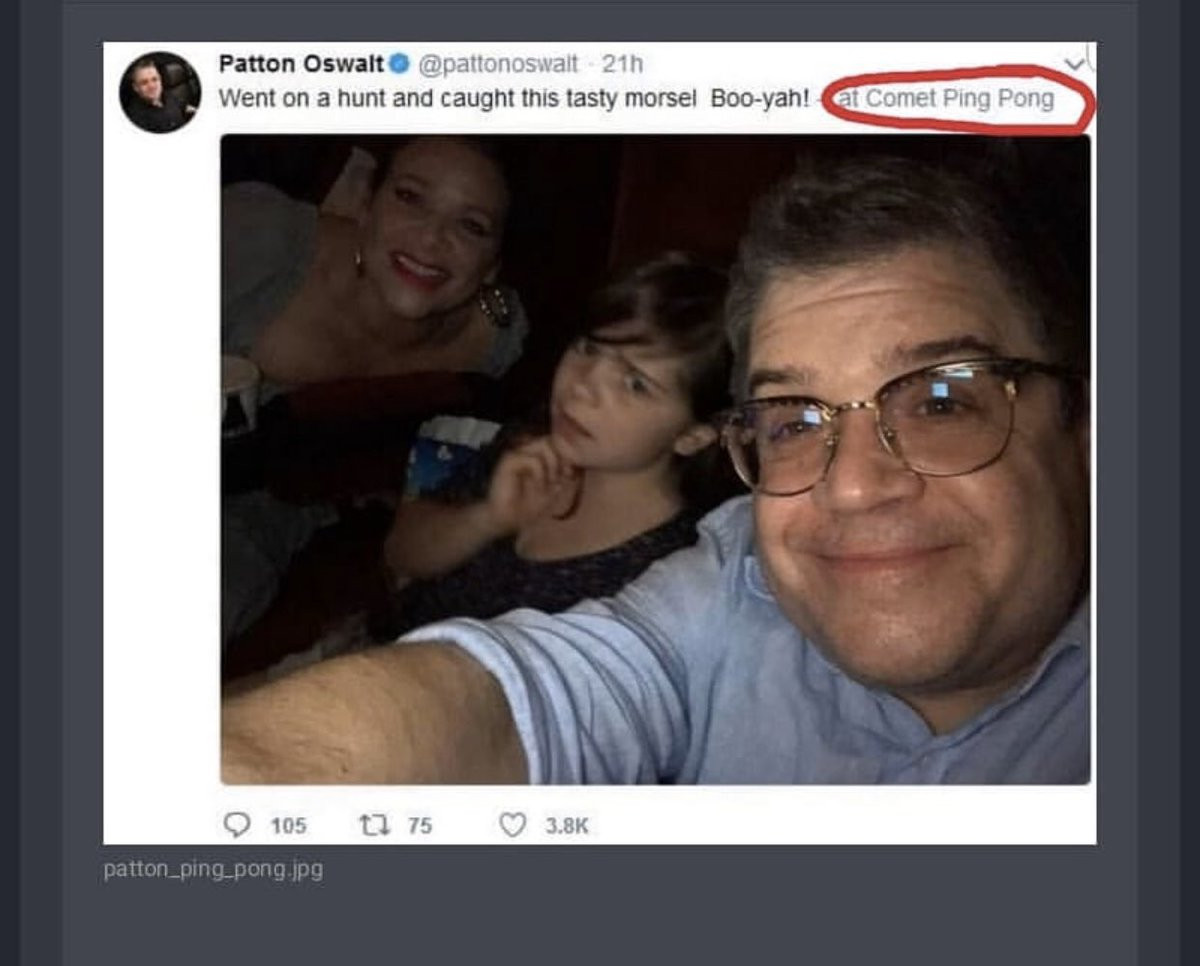The height and width of the screenshot is (966, 1200).
Task: Click the patton_ping_pong.jpg filename caption
Action: pos(213,869)
